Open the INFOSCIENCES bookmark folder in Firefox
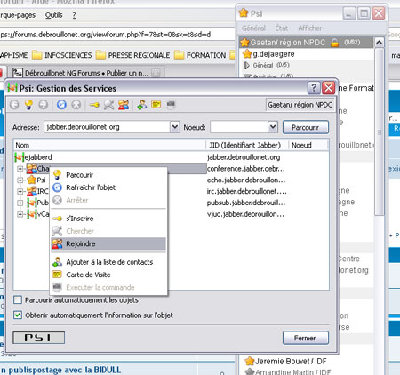The width and height of the screenshot is (400, 375). point(62,55)
